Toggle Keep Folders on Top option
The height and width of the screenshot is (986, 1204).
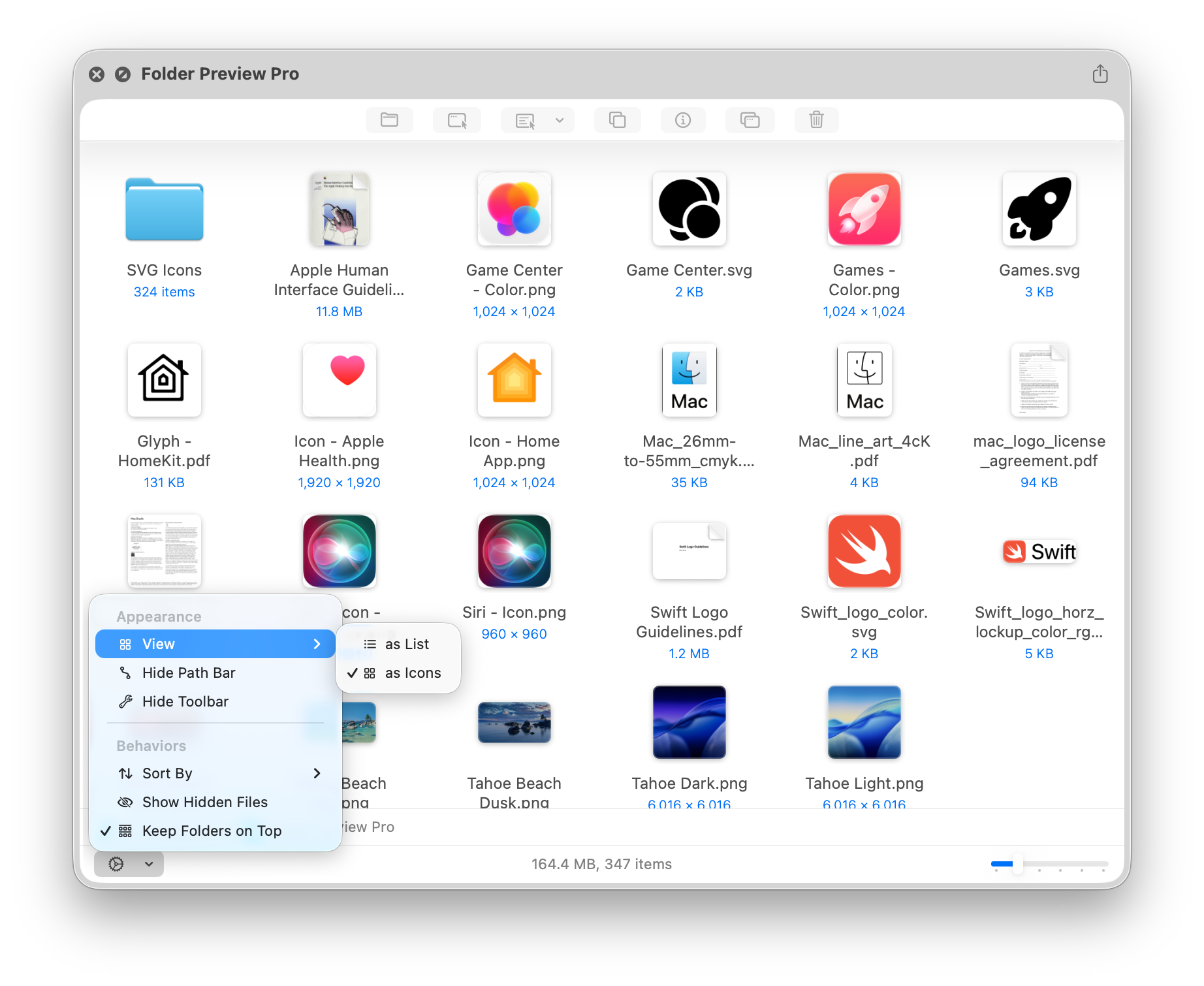pyautogui.click(x=212, y=831)
